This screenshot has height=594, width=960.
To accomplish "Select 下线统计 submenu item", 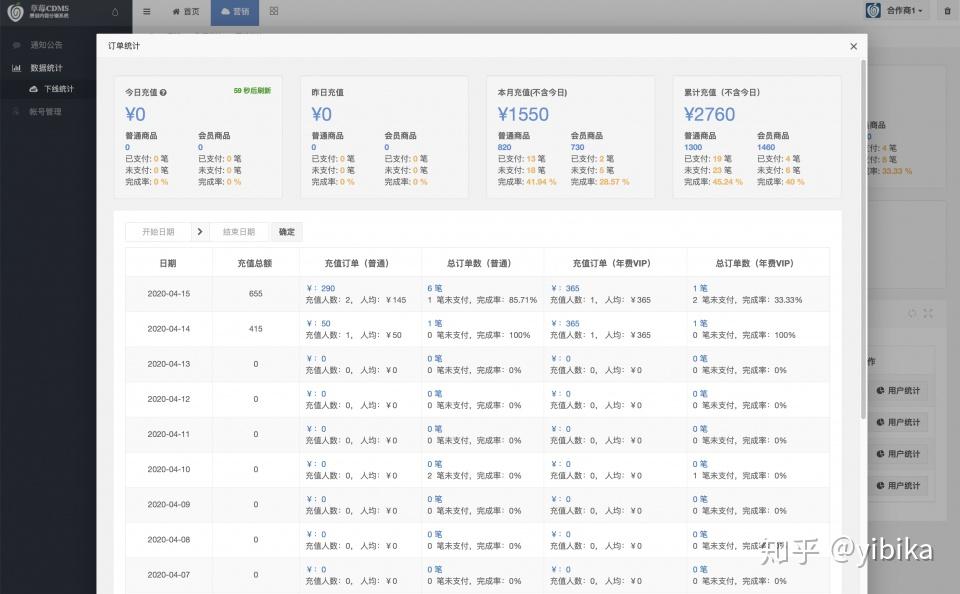I will [x=58, y=89].
